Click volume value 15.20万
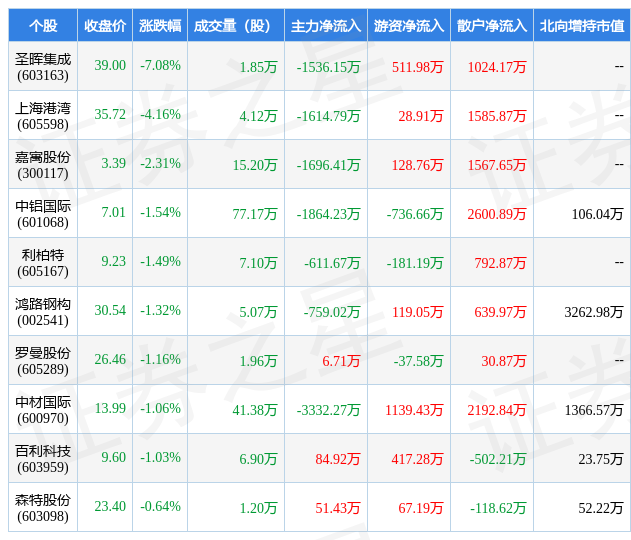This screenshot has width=631, height=540. [255, 165]
